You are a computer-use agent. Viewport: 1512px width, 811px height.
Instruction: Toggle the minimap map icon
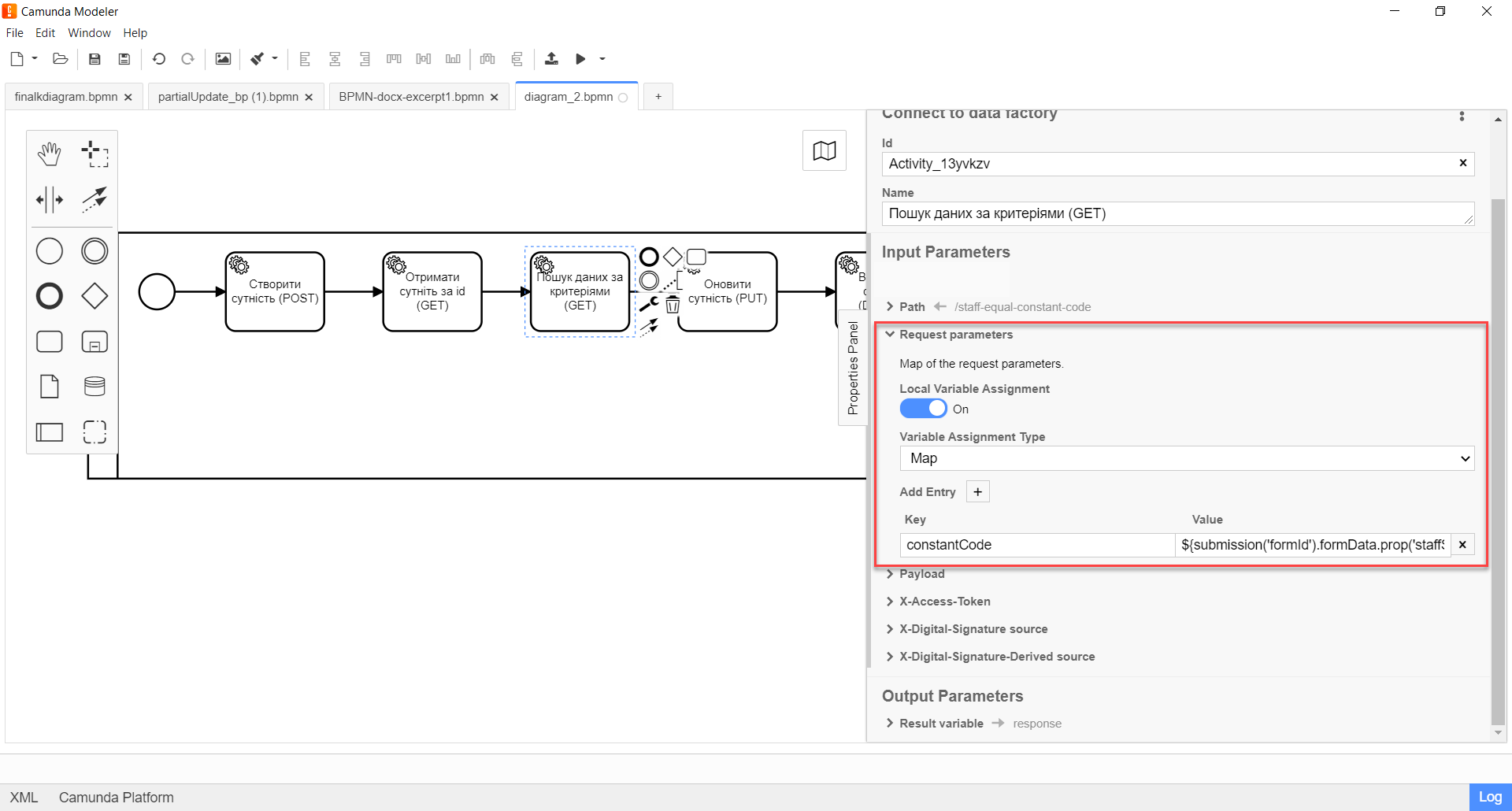[x=824, y=150]
